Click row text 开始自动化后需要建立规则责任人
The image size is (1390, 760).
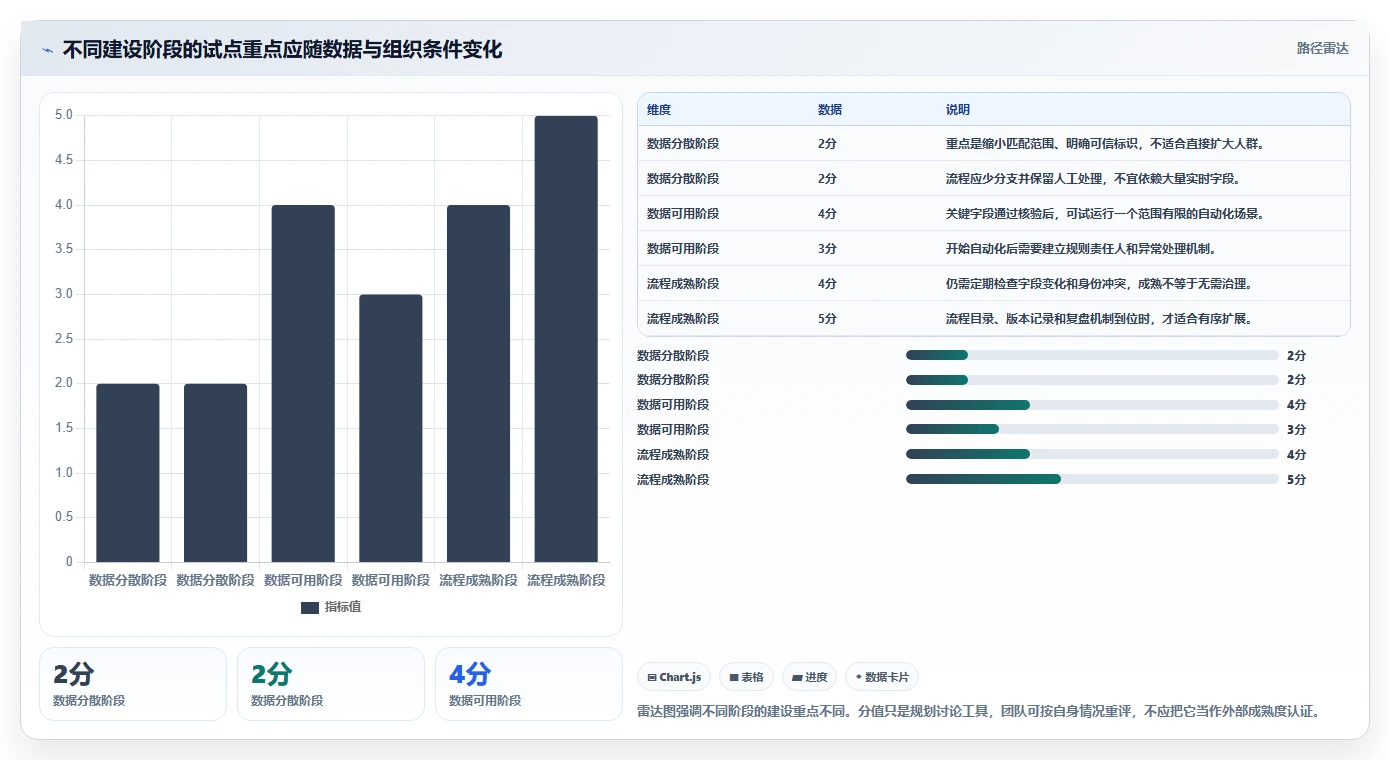click(x=1038, y=249)
